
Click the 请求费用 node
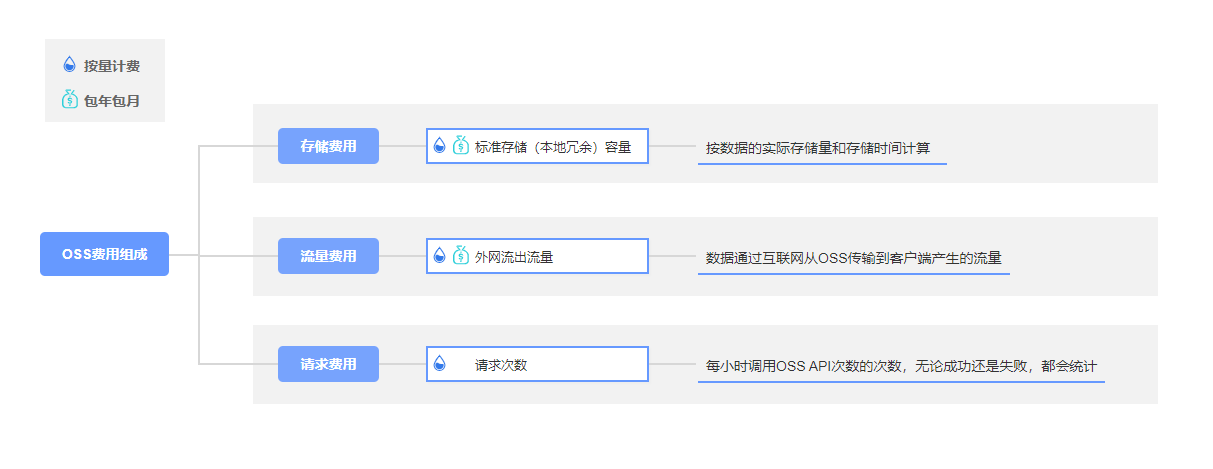tap(328, 364)
